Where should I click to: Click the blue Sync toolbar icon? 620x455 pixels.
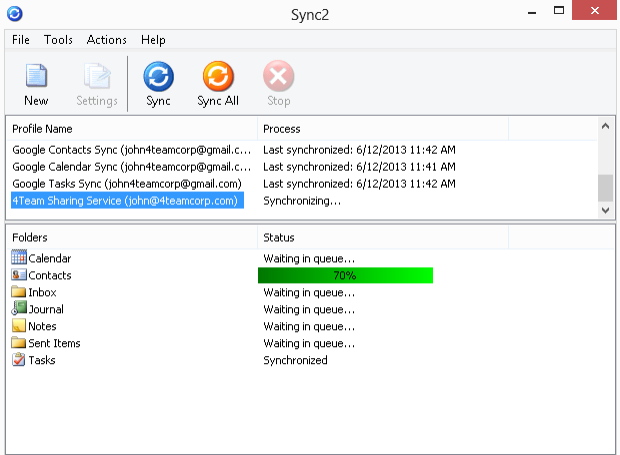[158, 76]
